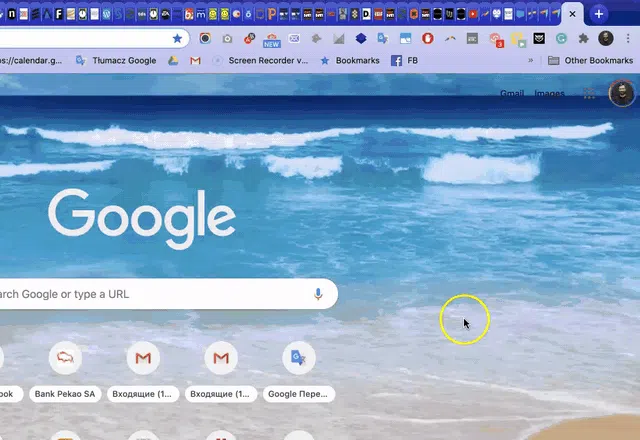Viewport: 640px width, 440px height.
Task: Click the picture-in-picture window extension icon
Action: point(405,39)
